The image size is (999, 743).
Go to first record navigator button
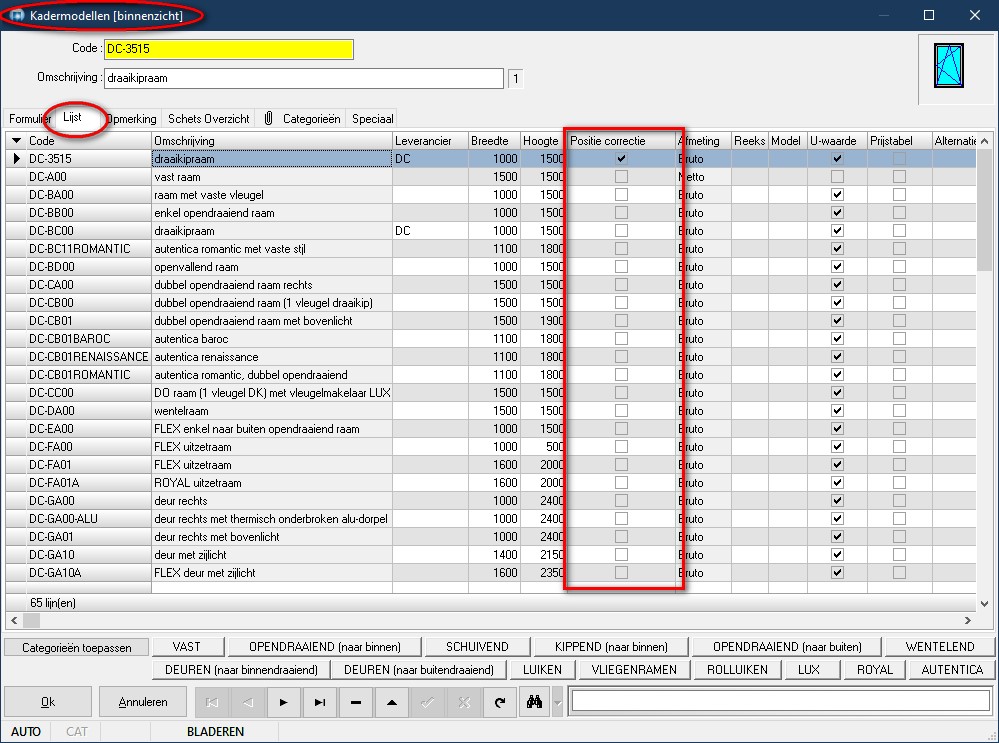click(212, 702)
